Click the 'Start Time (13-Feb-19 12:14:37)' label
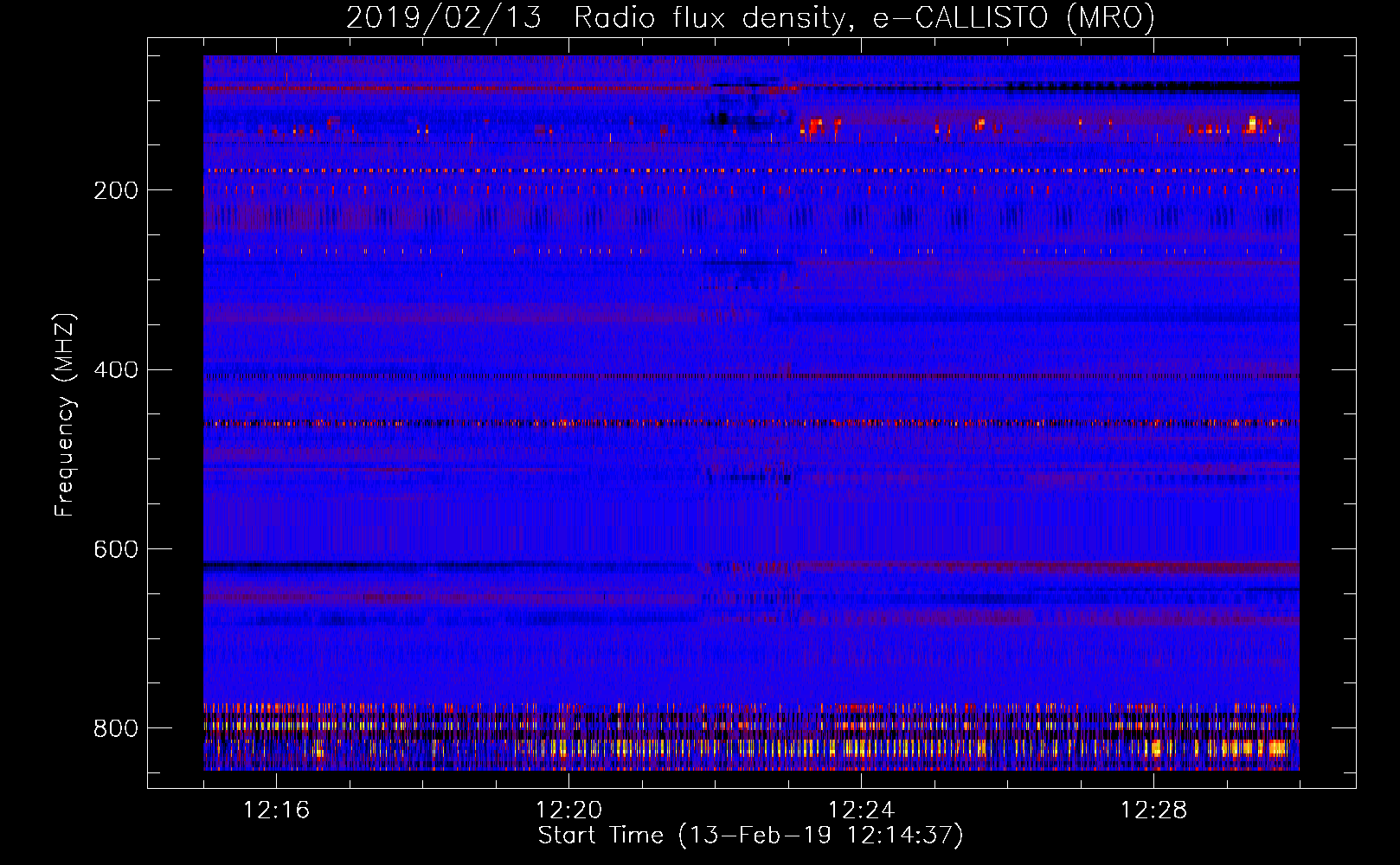 (x=750, y=836)
